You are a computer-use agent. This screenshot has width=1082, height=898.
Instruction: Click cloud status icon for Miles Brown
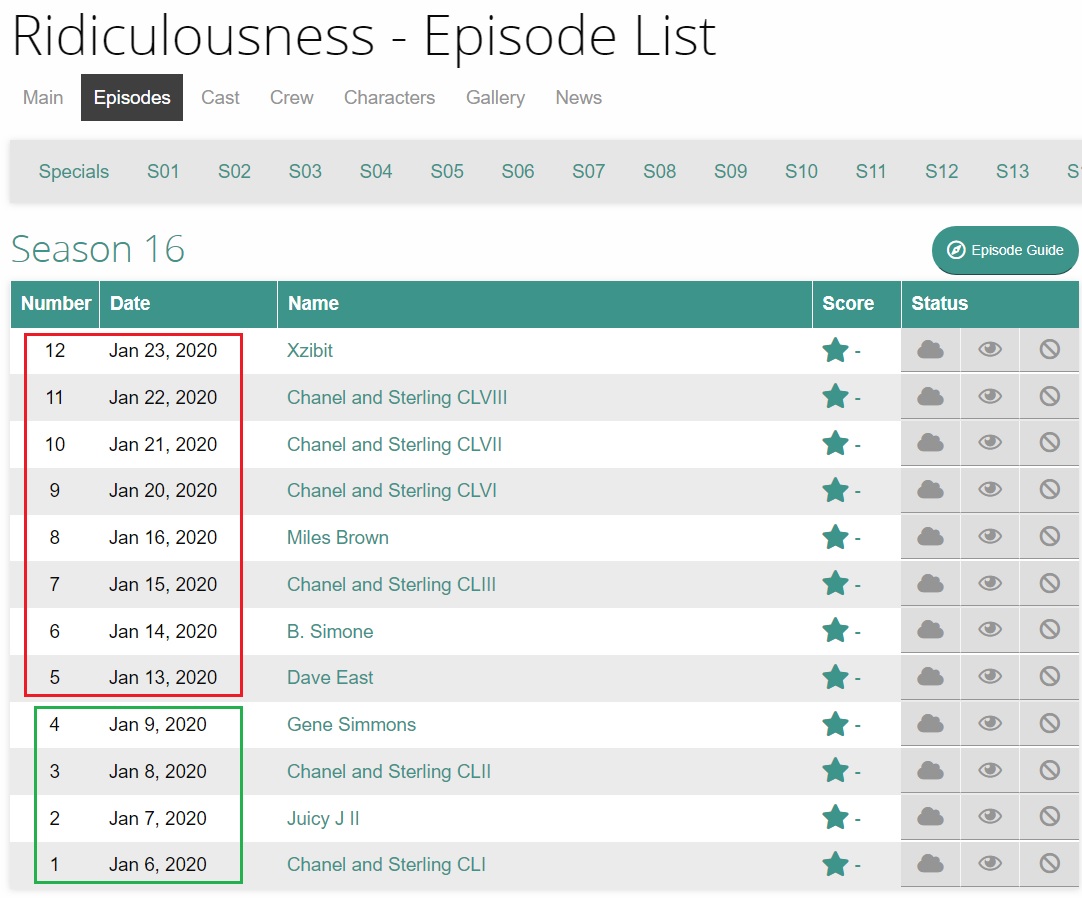929,537
